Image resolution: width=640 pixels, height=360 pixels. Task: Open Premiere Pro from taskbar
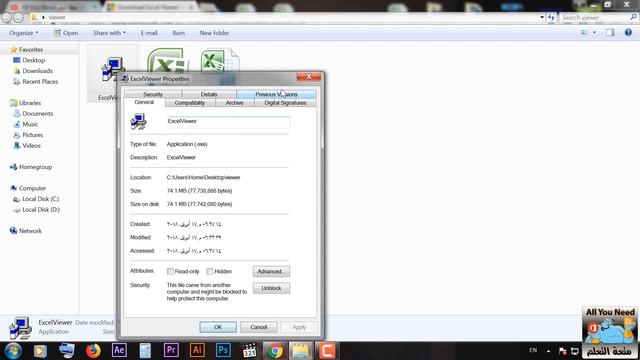click(x=171, y=350)
